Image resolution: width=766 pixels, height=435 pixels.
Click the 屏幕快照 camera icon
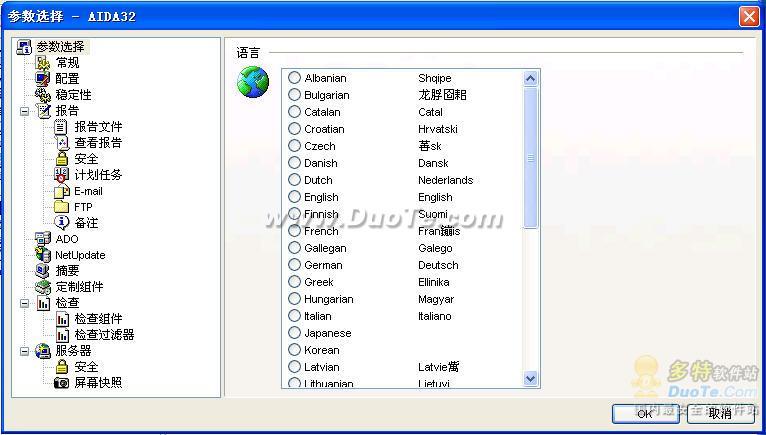coord(62,383)
